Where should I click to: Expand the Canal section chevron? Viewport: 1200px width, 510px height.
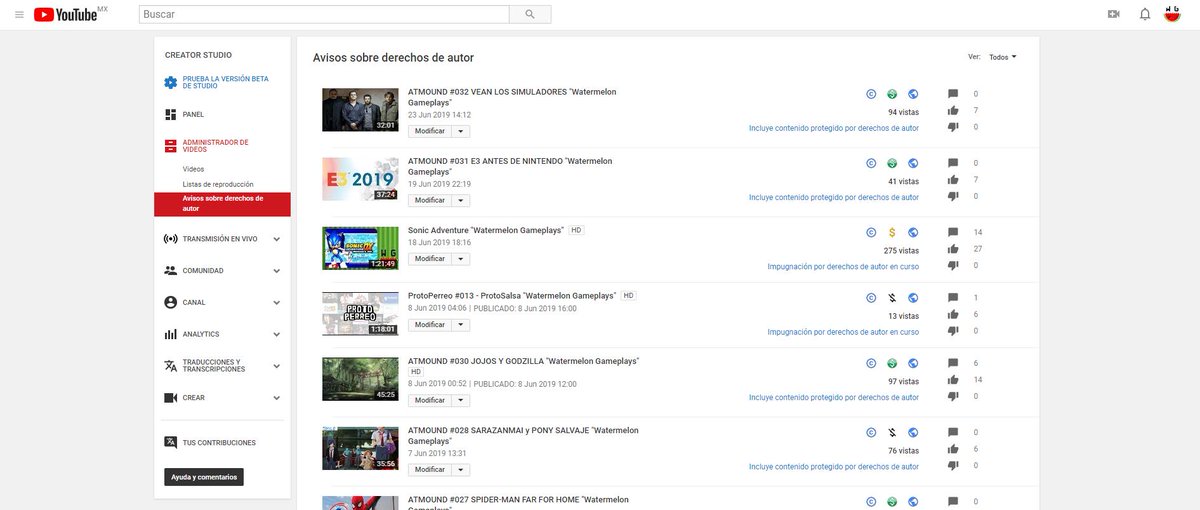[276, 302]
